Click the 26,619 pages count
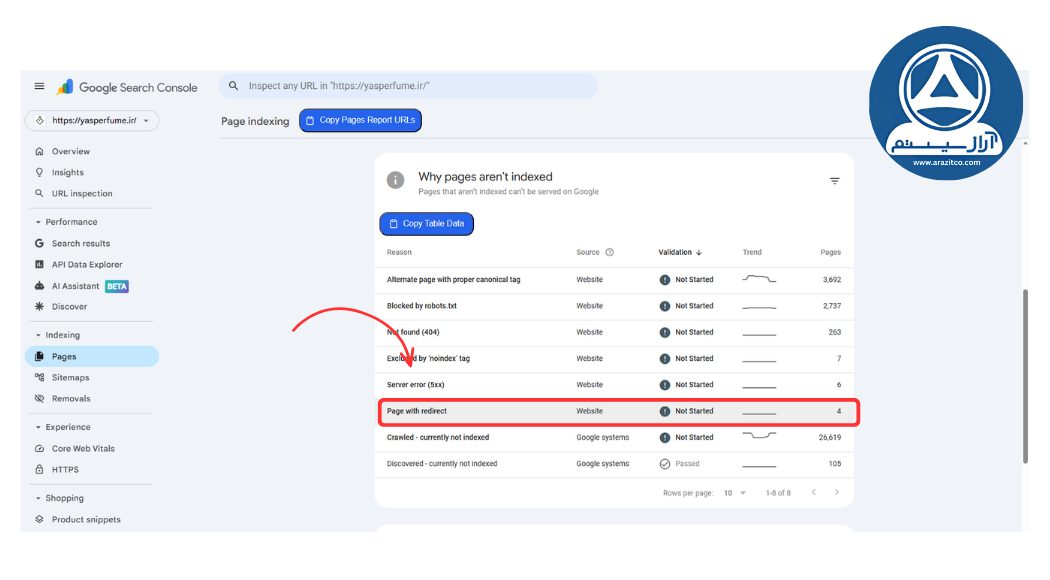 (830, 437)
